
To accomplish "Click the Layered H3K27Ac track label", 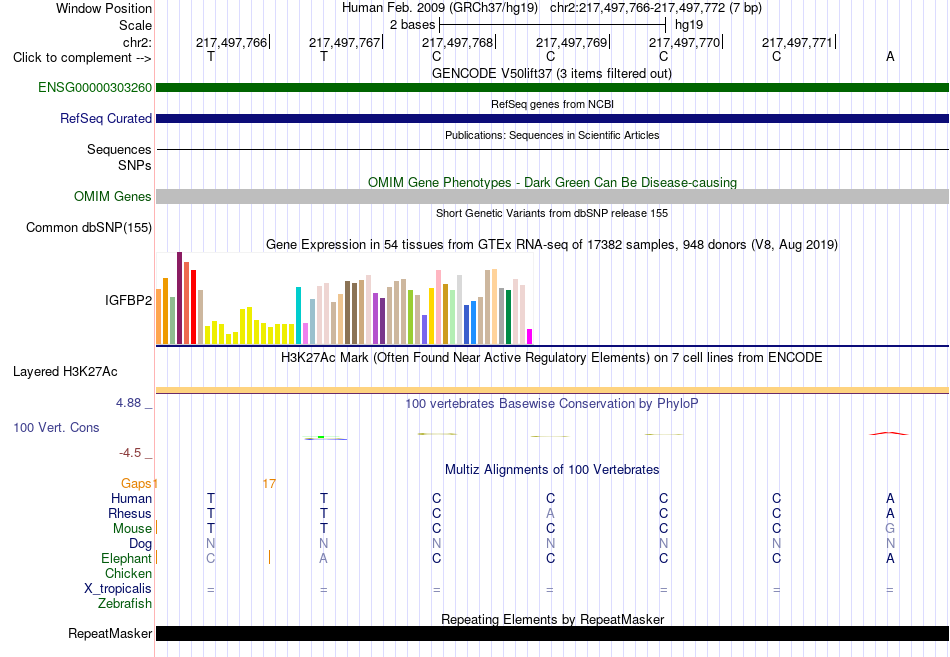I will coord(65,372).
